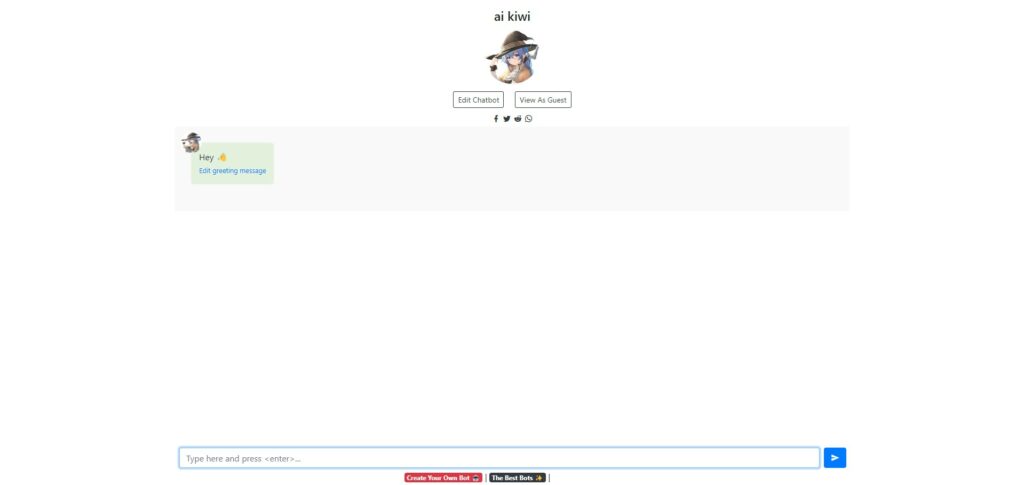Share the chatbot on Twitter
Image resolution: width=1024 pixels, height=485 pixels.
(x=507, y=119)
